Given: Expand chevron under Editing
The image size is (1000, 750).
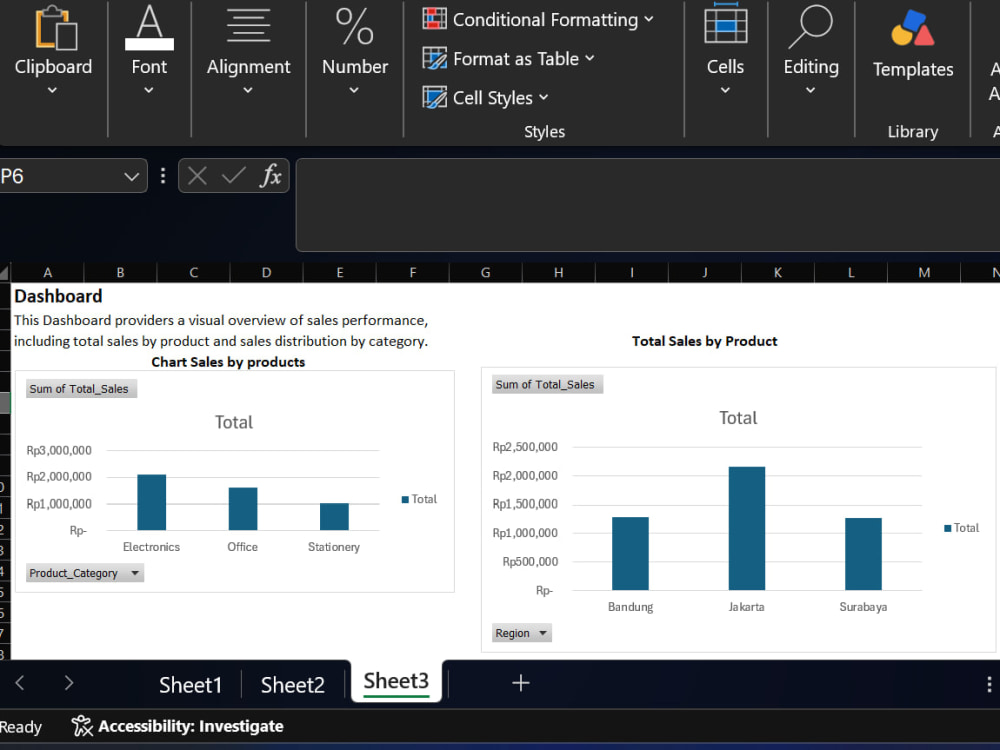Looking at the screenshot, I should [x=811, y=91].
